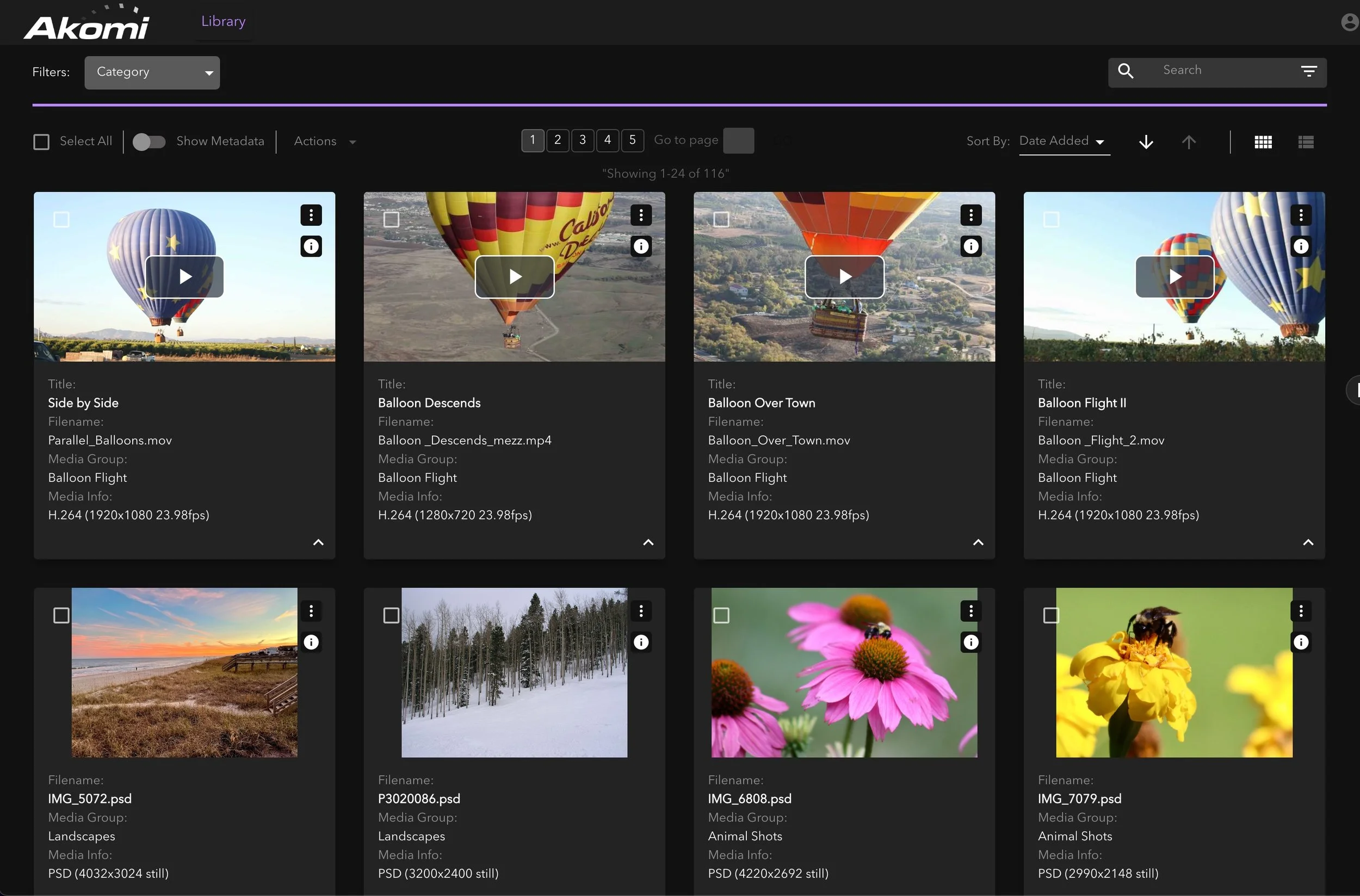
Task: Open three-dot menu on Balloon Descends
Action: coord(641,215)
